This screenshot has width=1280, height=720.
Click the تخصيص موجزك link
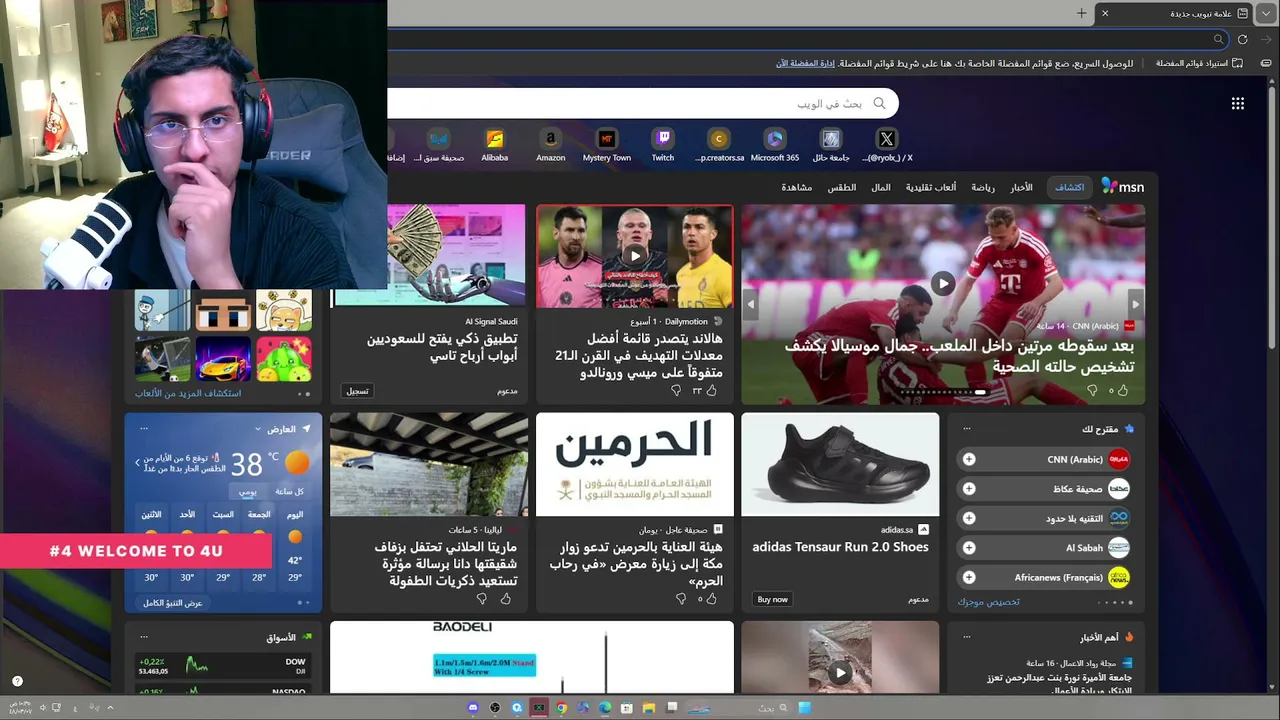[988, 601]
